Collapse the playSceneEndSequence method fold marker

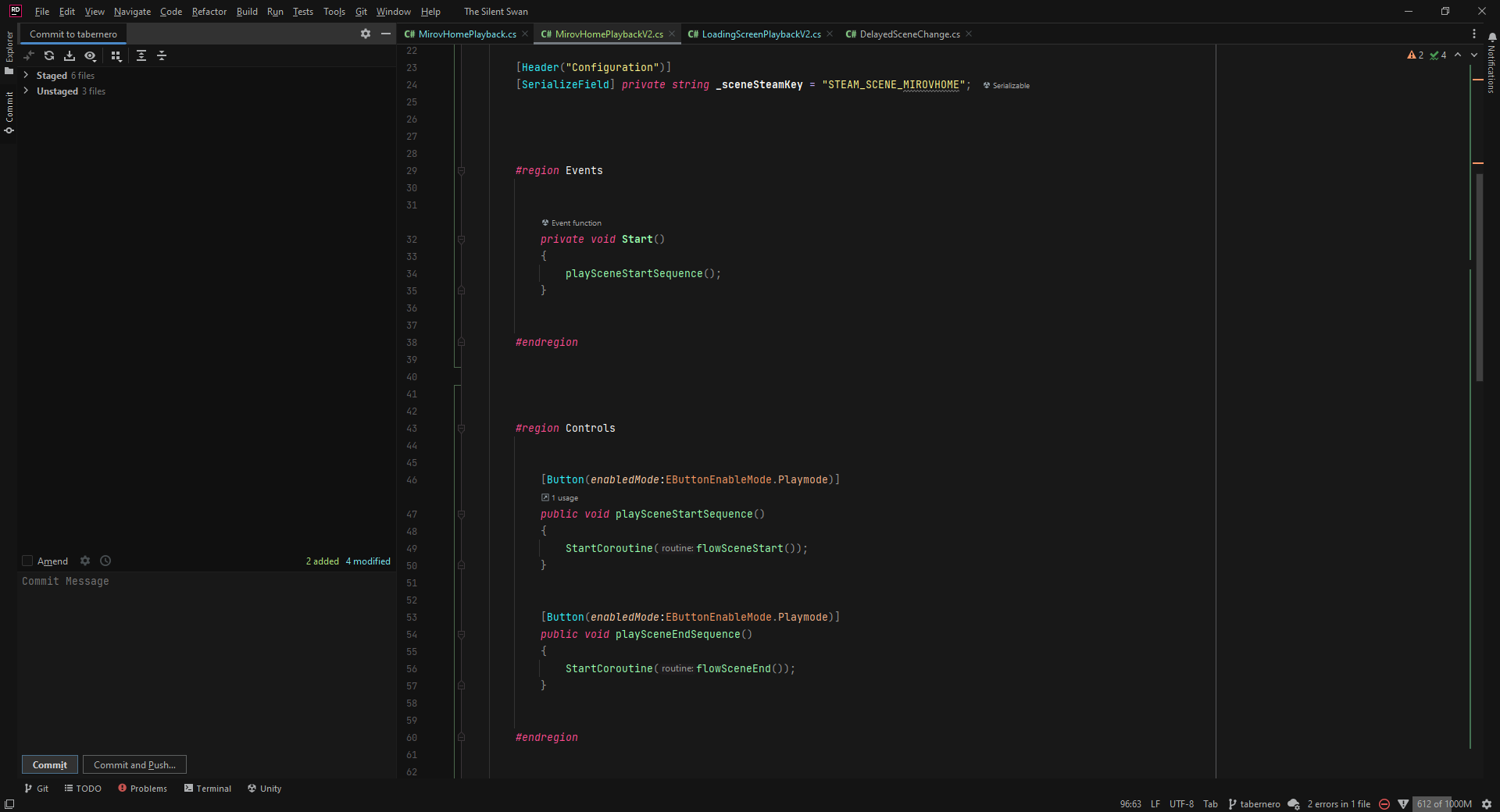461,635
